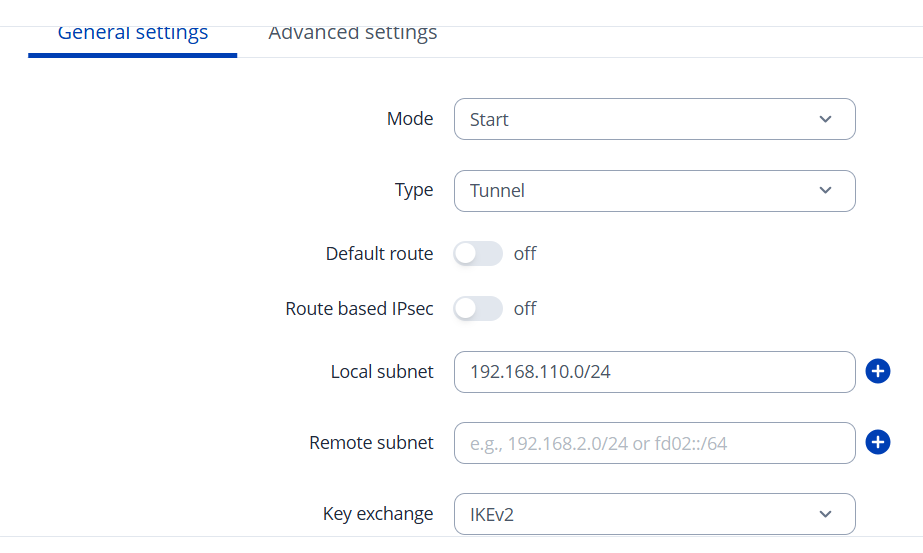Switch to the Advanced settings tab
Image resolution: width=923 pixels, height=553 pixels.
(x=352, y=33)
